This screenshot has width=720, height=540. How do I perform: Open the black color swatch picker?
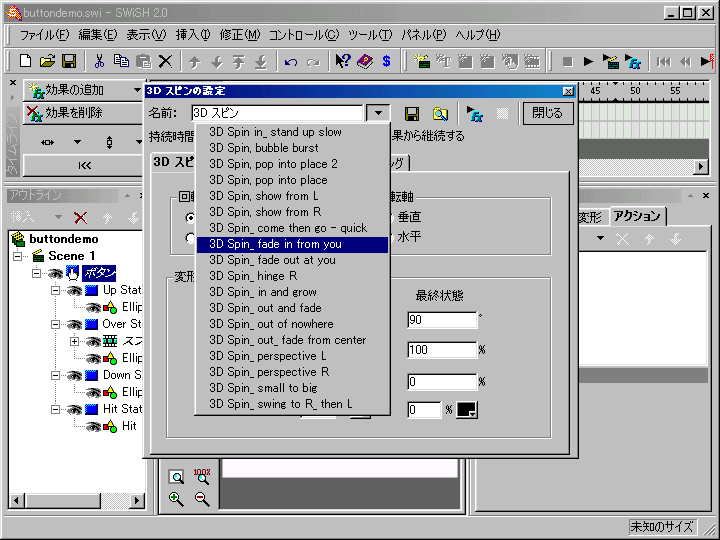(467, 410)
